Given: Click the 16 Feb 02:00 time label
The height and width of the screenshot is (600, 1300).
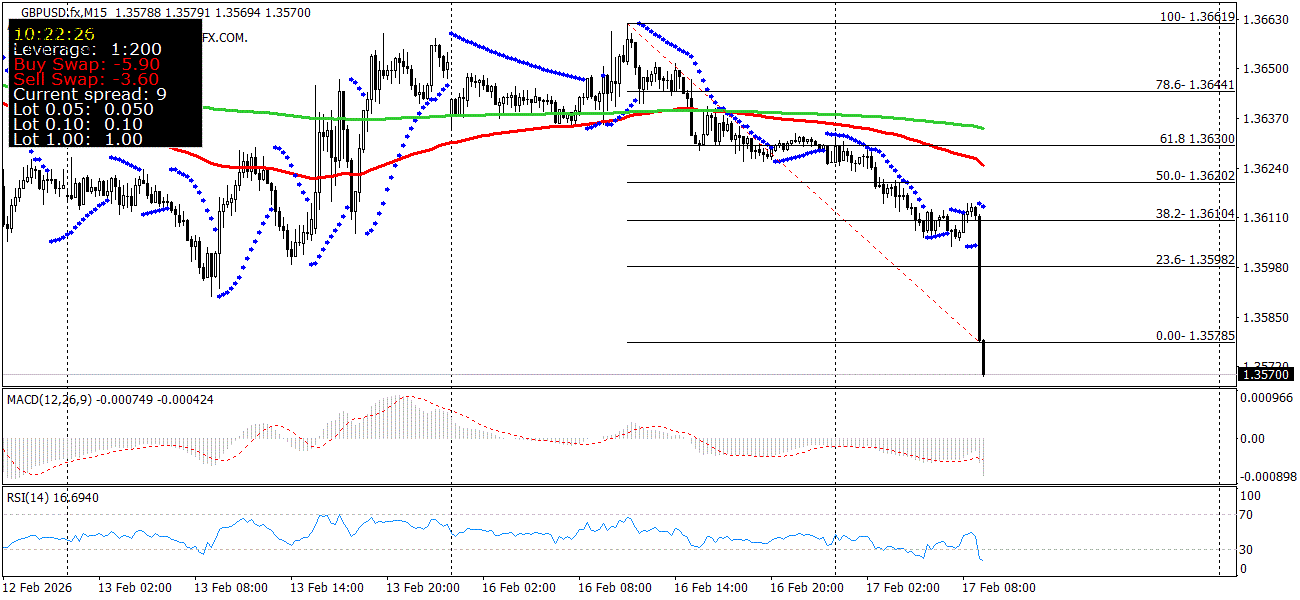Looking at the screenshot, I should pos(519,587).
